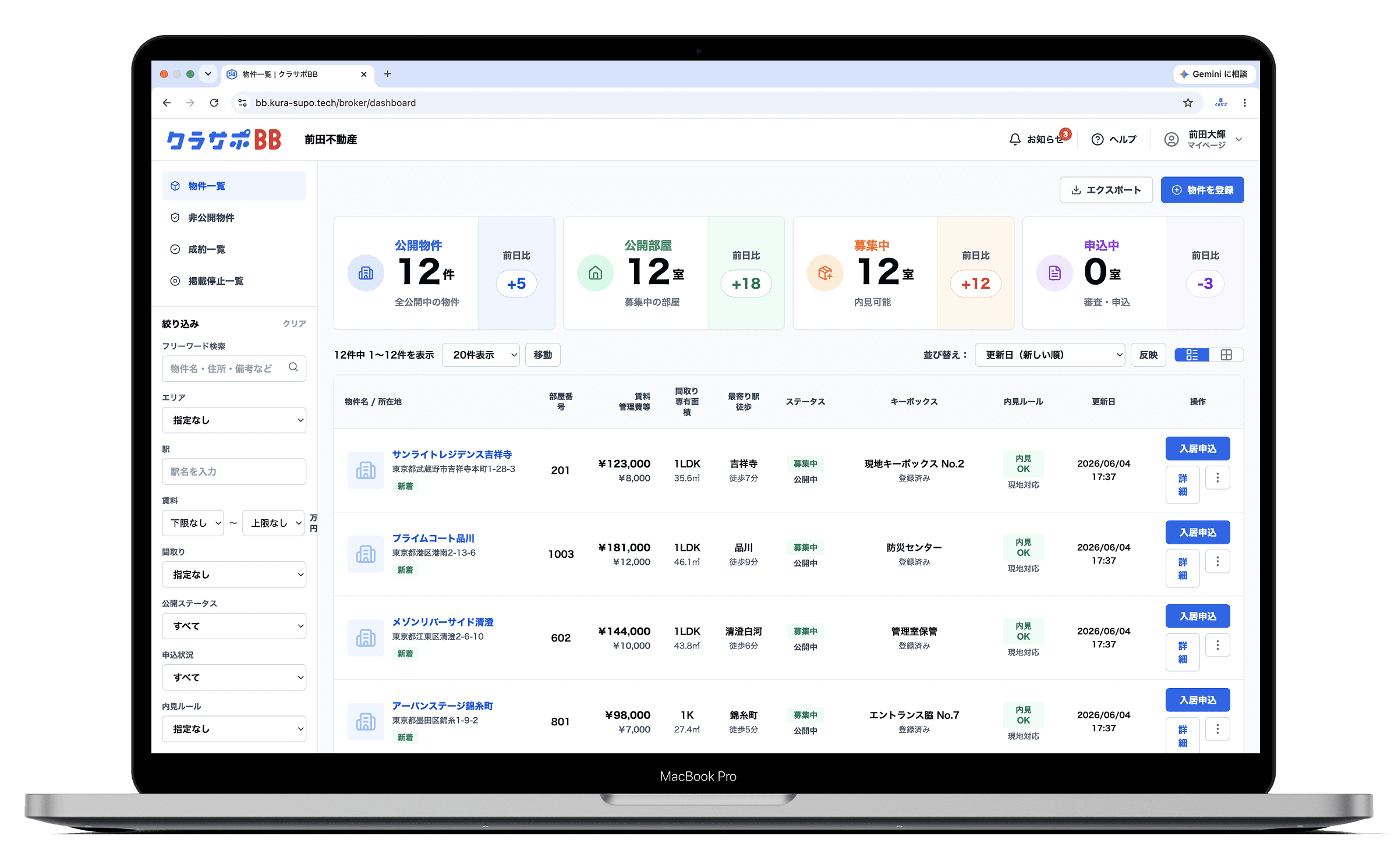Image resolution: width=1398 pixels, height=868 pixels.
Task: Click the user avatar icon for 前田大輝
Action: (x=1172, y=140)
